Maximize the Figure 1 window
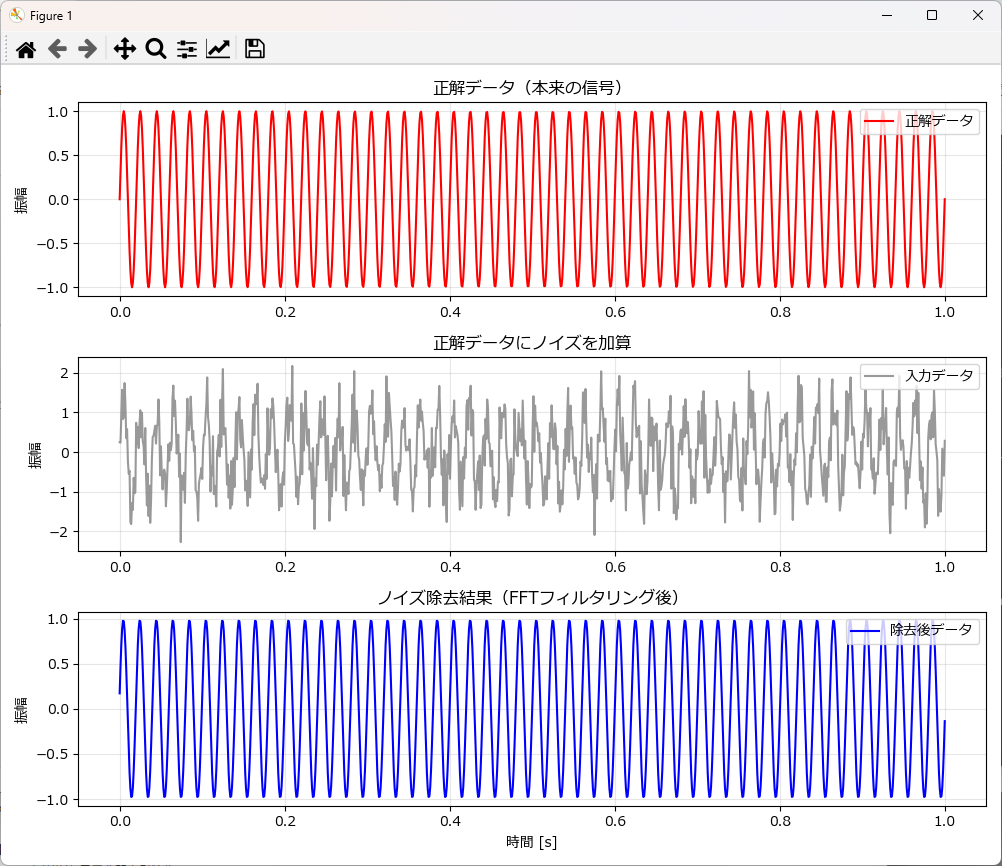Screen dimensions: 1002x866 pyautogui.click(x=931, y=15)
